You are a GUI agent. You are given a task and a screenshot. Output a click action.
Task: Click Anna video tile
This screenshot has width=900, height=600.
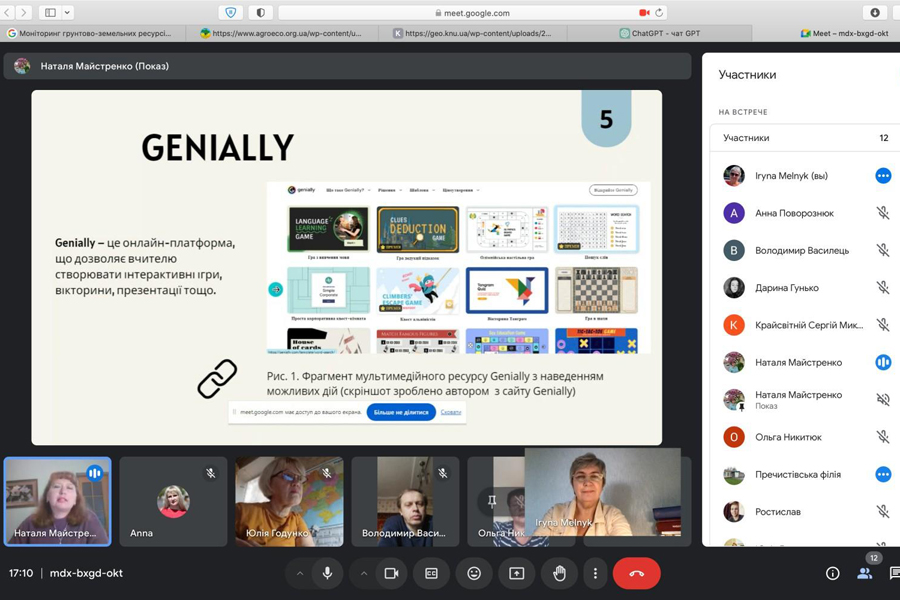tap(173, 501)
